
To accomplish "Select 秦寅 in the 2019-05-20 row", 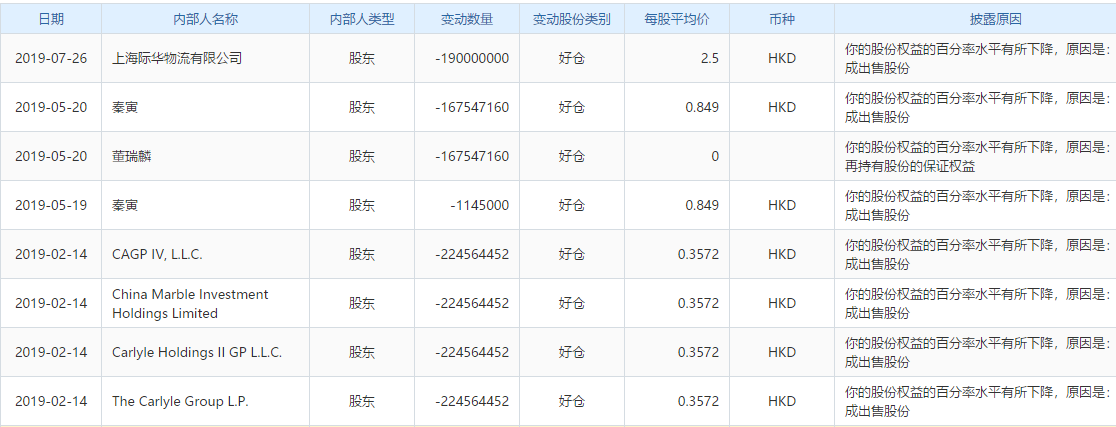I will pos(205,107).
